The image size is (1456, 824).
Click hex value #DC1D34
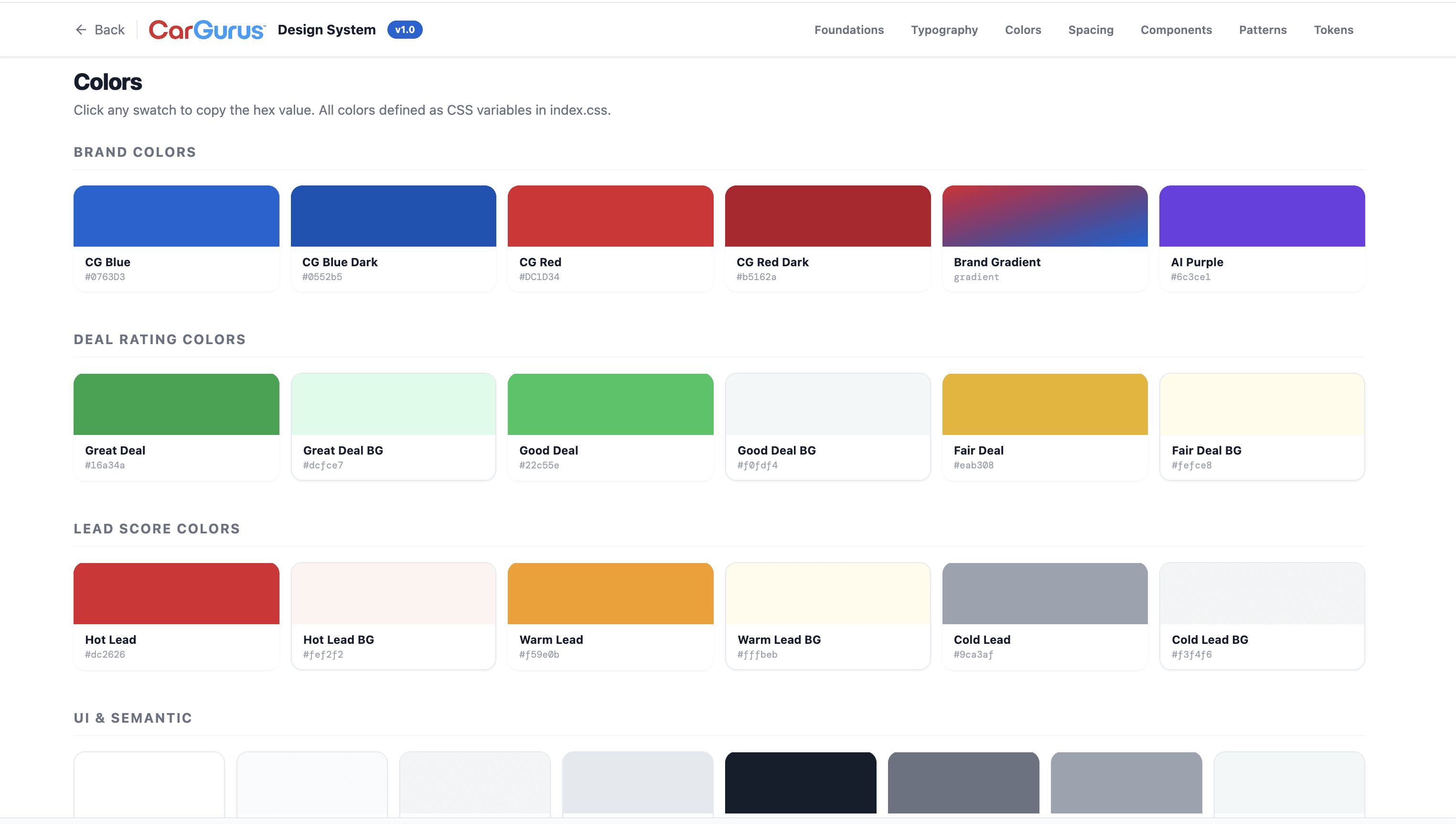(x=539, y=277)
